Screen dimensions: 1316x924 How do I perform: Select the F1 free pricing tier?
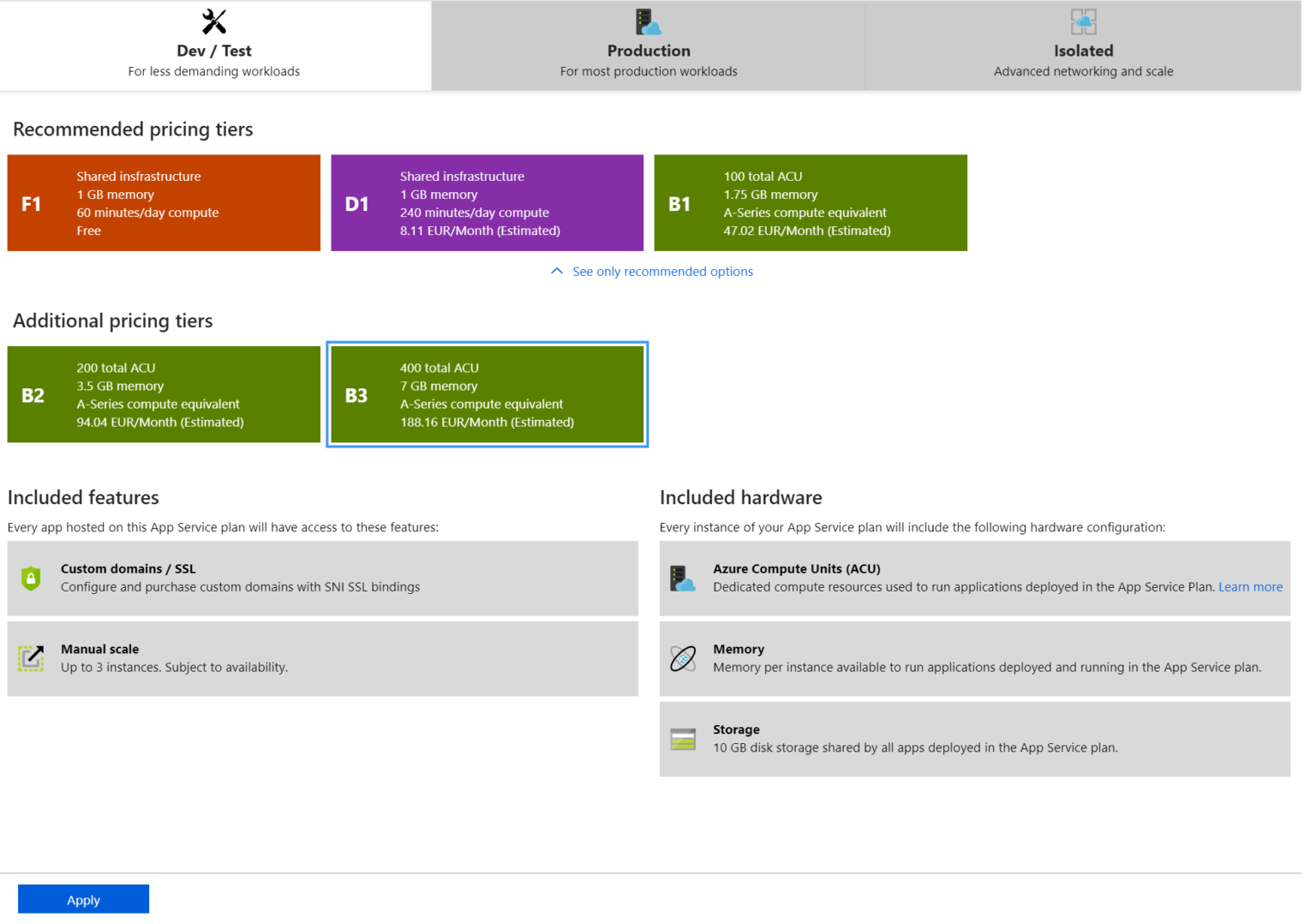click(x=163, y=202)
